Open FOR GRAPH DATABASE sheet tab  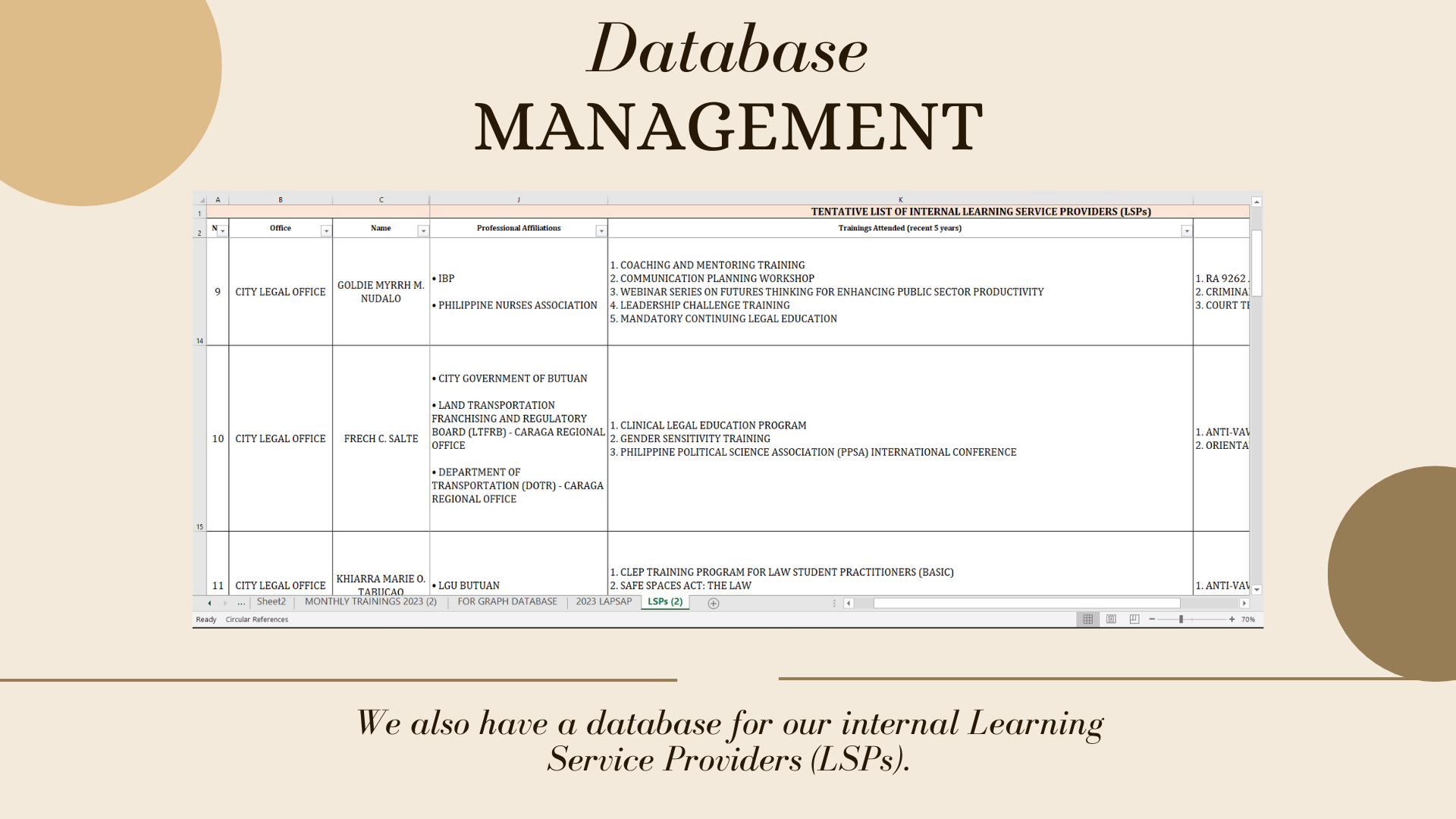(507, 602)
